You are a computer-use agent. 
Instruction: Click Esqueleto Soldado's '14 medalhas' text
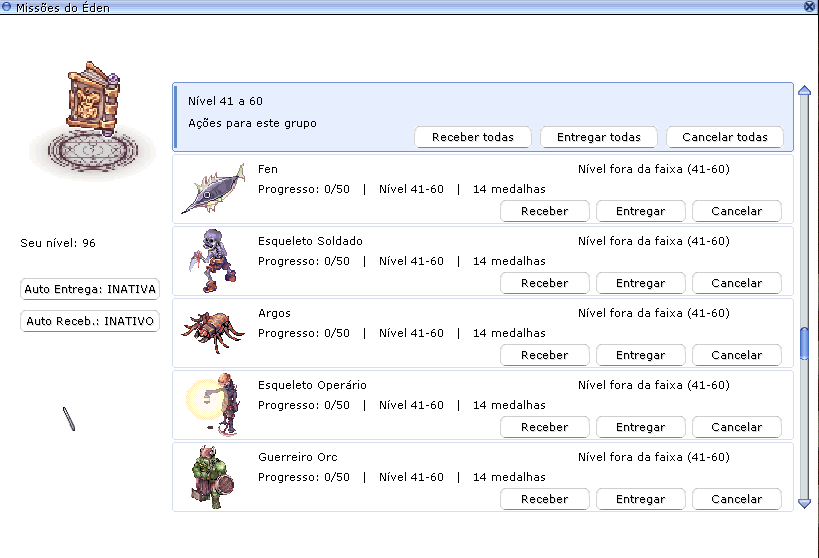(509, 261)
